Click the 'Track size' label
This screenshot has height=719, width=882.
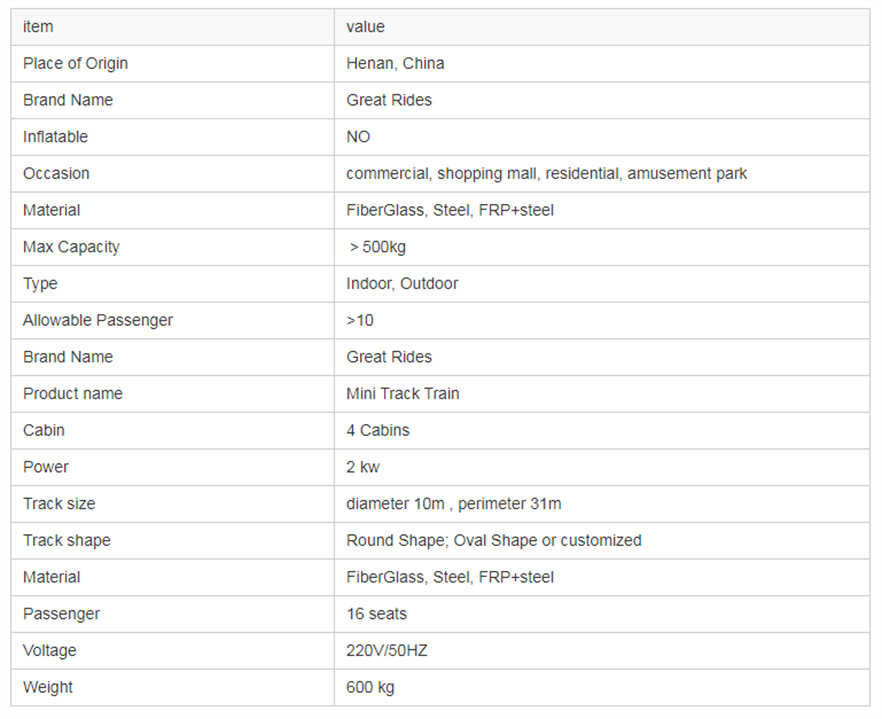(59, 504)
